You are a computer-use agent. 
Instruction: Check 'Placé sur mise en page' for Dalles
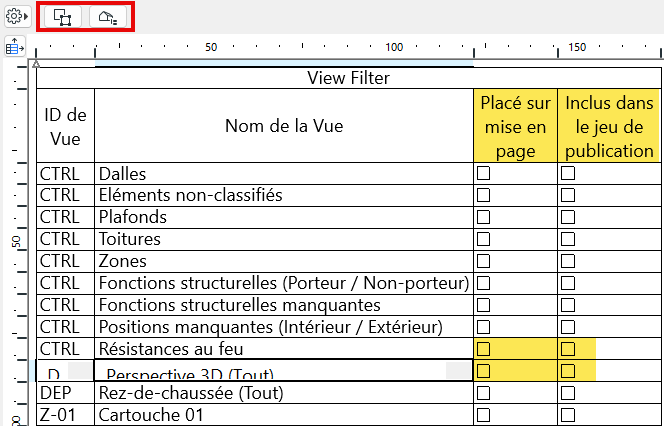coord(483,173)
